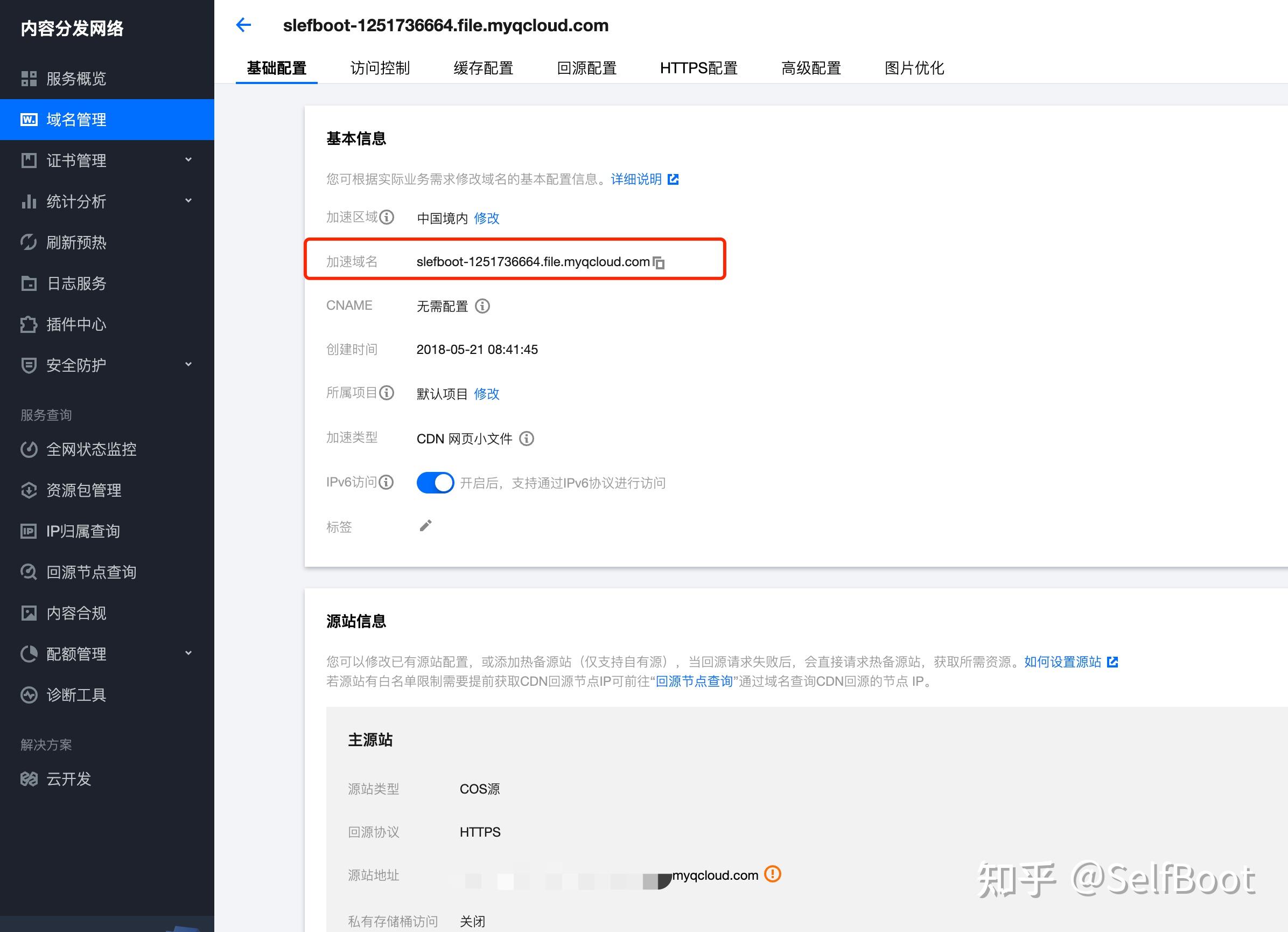
Task: Click the back arrow beside the domain name
Action: point(243,25)
